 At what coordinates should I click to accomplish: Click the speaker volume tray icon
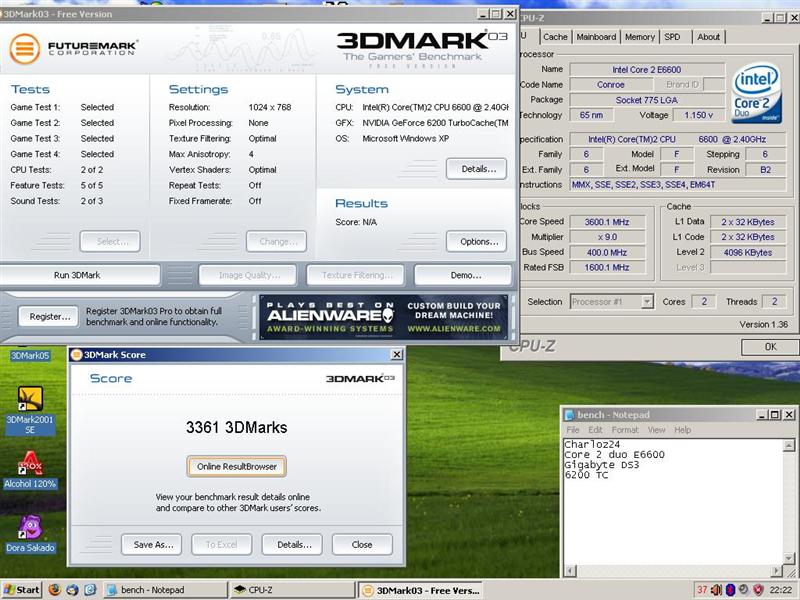[716, 590]
